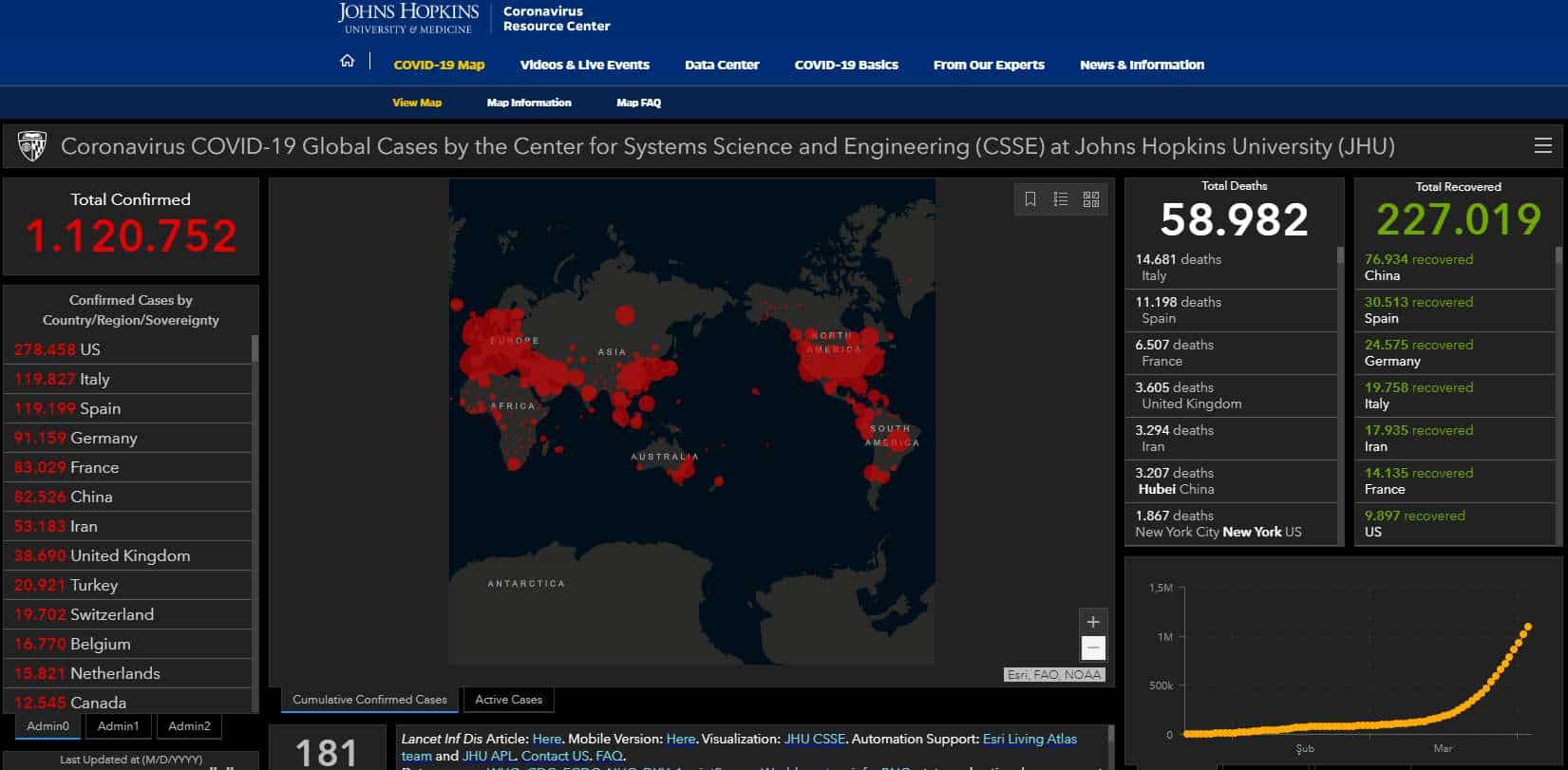The image size is (1568, 770).
Task: Click the Johns Hopkins University logo
Action: (x=408, y=18)
